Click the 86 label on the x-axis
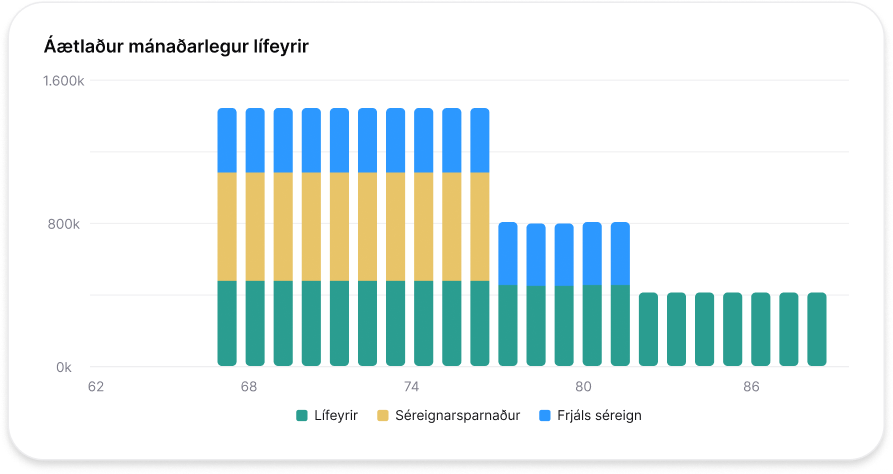The image size is (893, 474). [x=751, y=387]
